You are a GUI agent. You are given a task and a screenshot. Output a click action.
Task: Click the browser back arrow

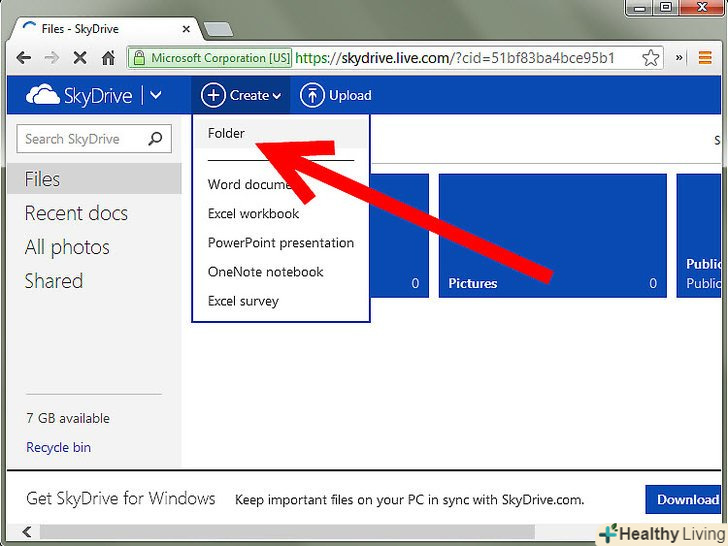pyautogui.click(x=23, y=58)
